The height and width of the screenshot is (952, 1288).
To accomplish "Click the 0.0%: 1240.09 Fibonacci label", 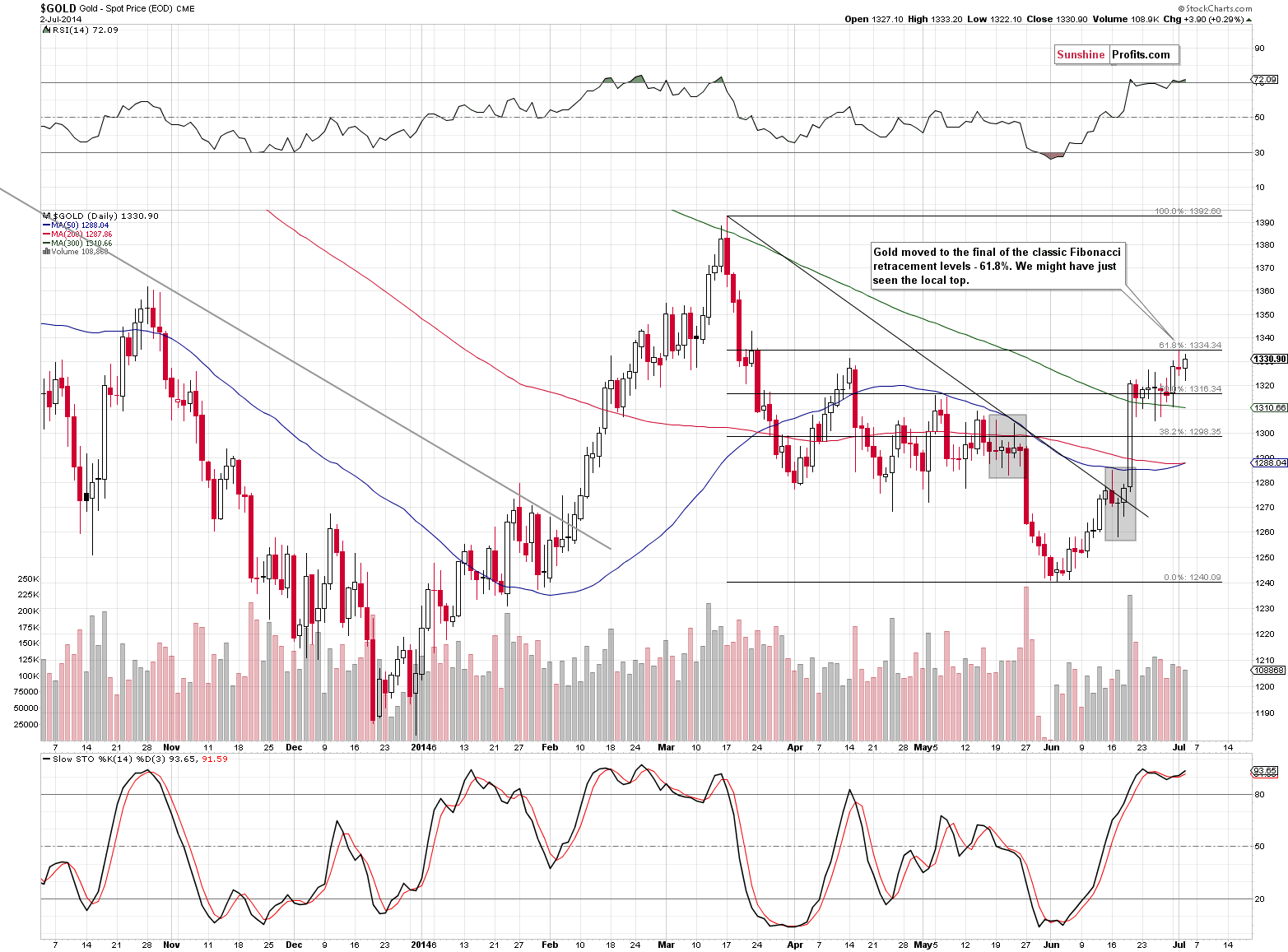I will (x=1193, y=578).
